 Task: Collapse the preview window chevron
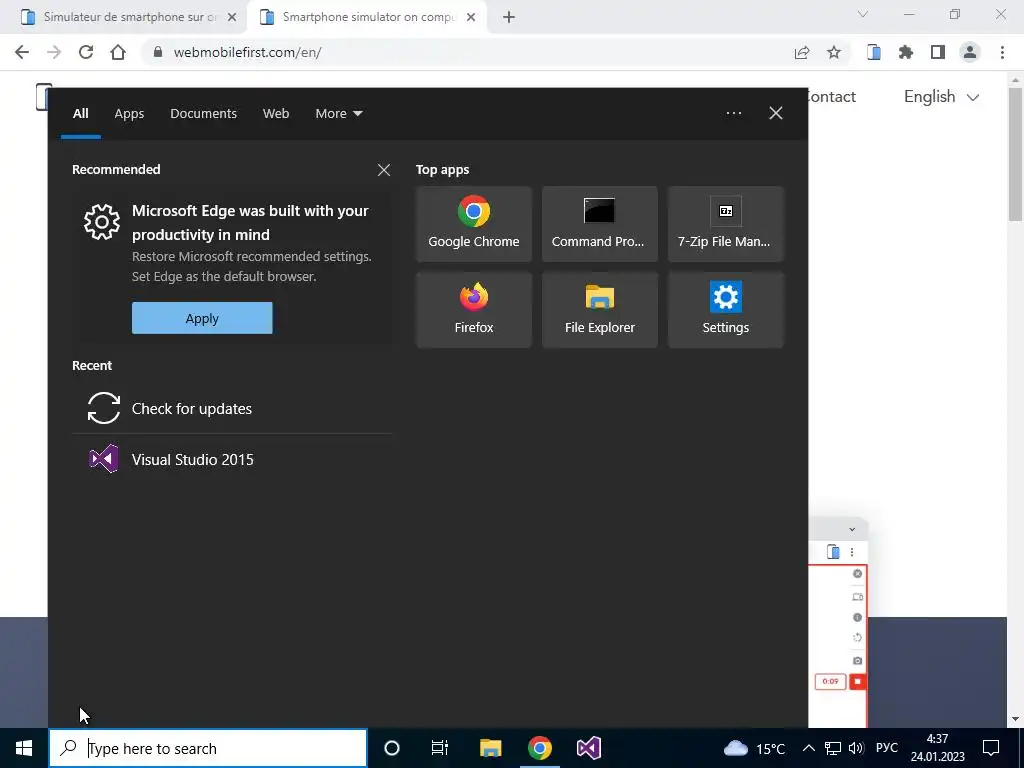coord(852,529)
